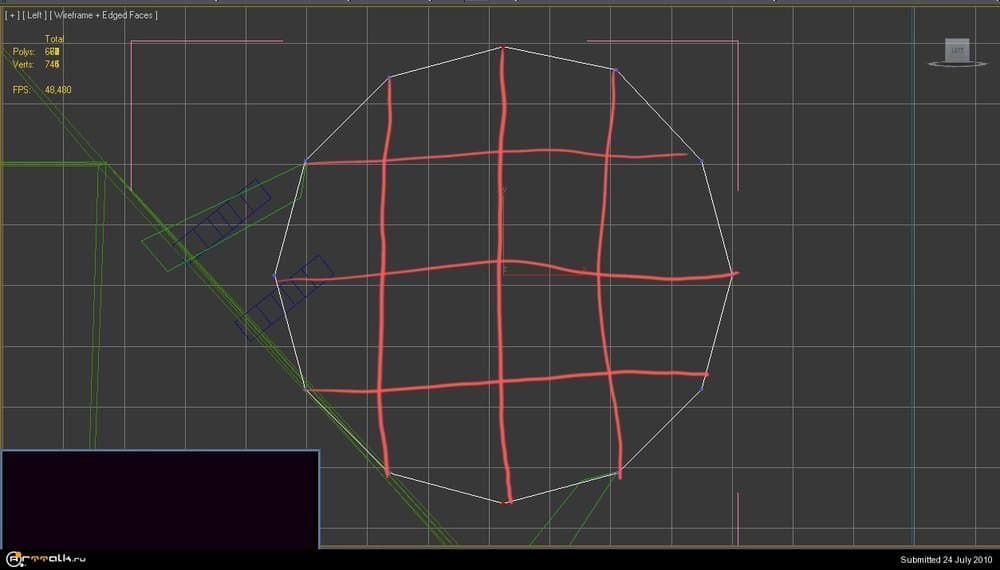Click the lower blue hatched rectangle object
Viewport: 1000px width, 570px height.
point(284,298)
